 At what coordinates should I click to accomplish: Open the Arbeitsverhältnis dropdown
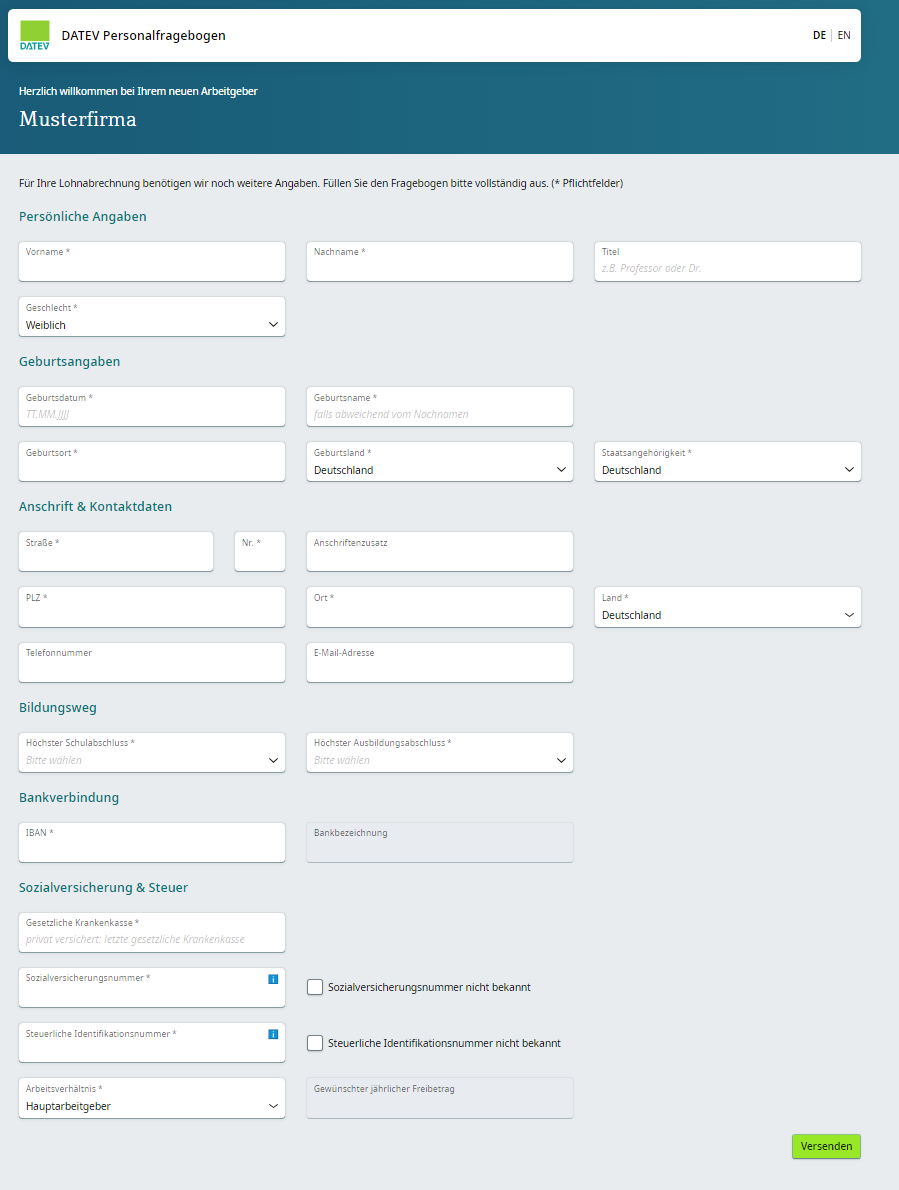click(x=152, y=1098)
